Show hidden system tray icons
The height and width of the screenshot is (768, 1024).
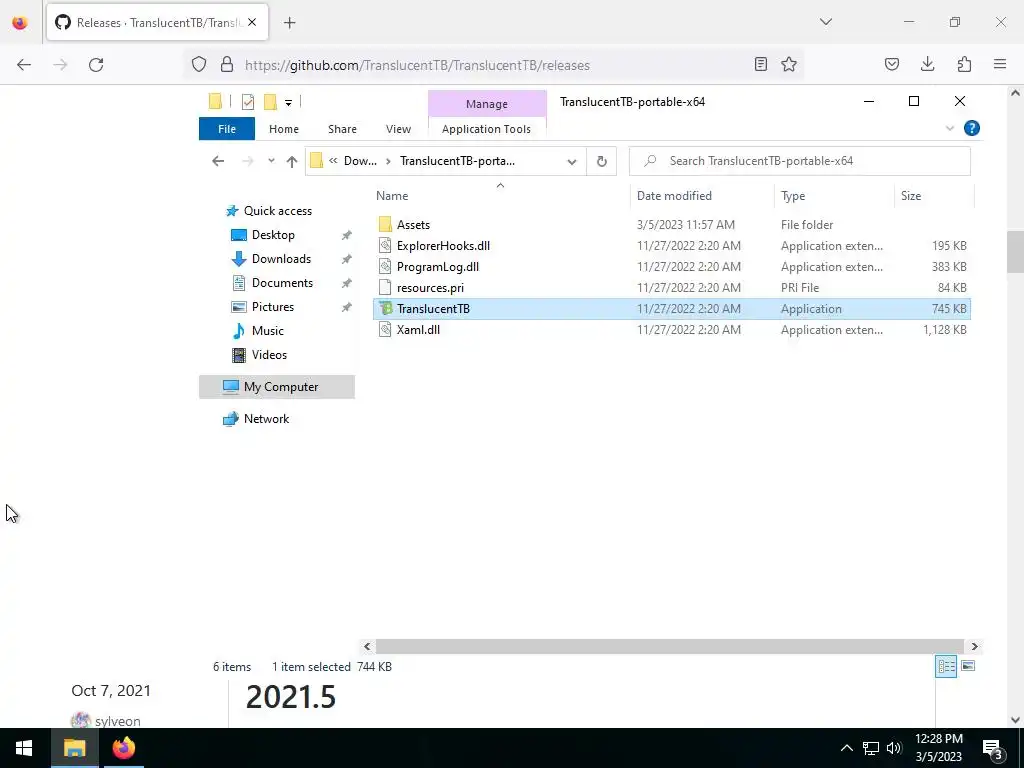[x=846, y=748]
